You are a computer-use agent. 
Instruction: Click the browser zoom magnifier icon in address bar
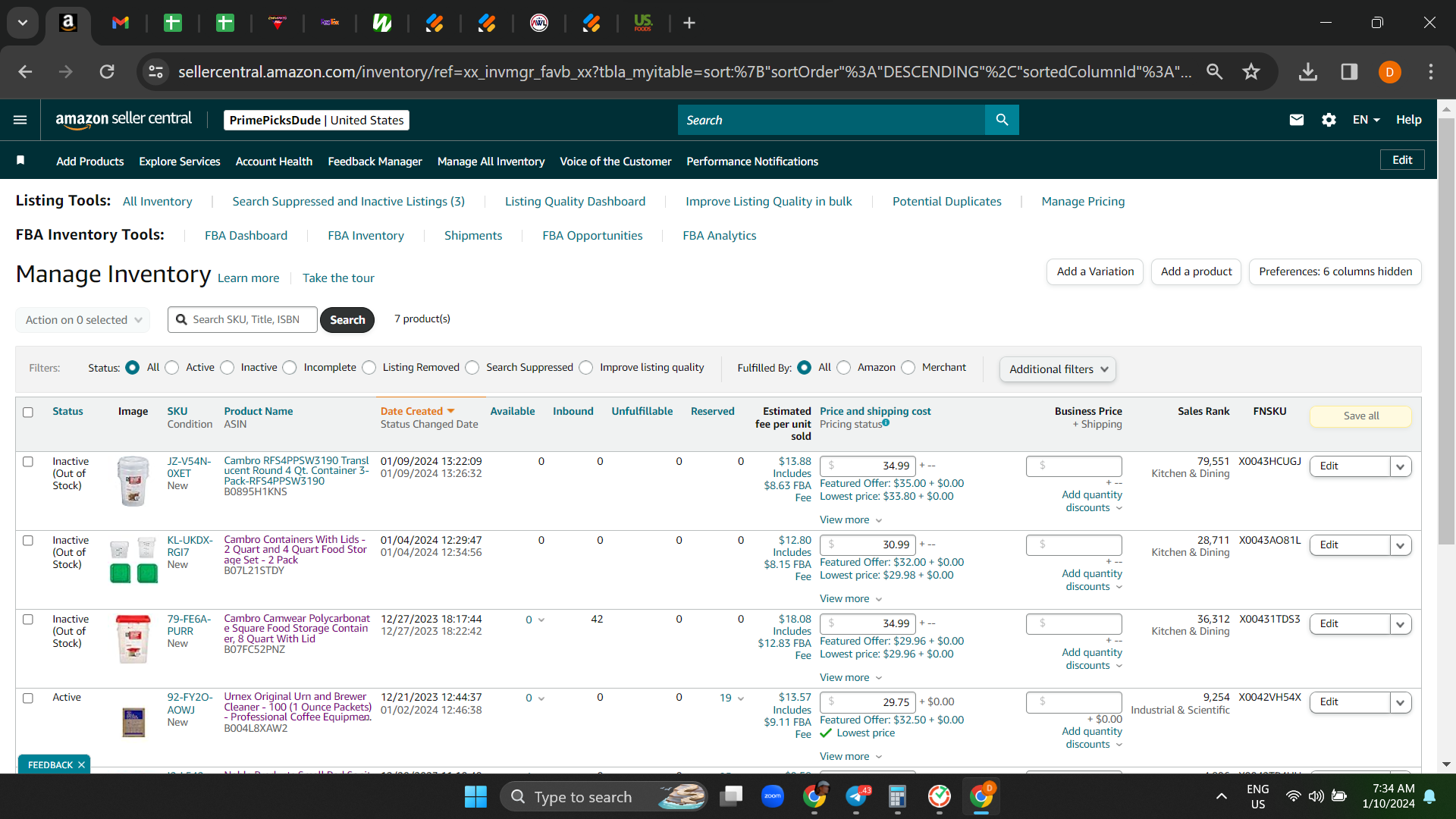[x=1215, y=71]
